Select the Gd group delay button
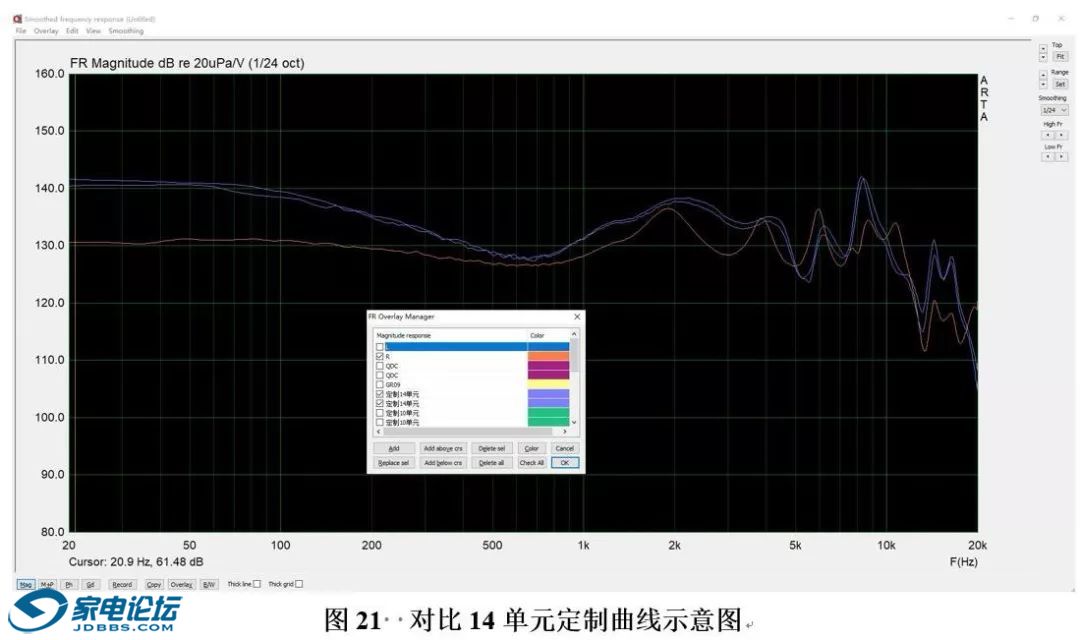This screenshot has width=1080, height=640. tap(91, 584)
